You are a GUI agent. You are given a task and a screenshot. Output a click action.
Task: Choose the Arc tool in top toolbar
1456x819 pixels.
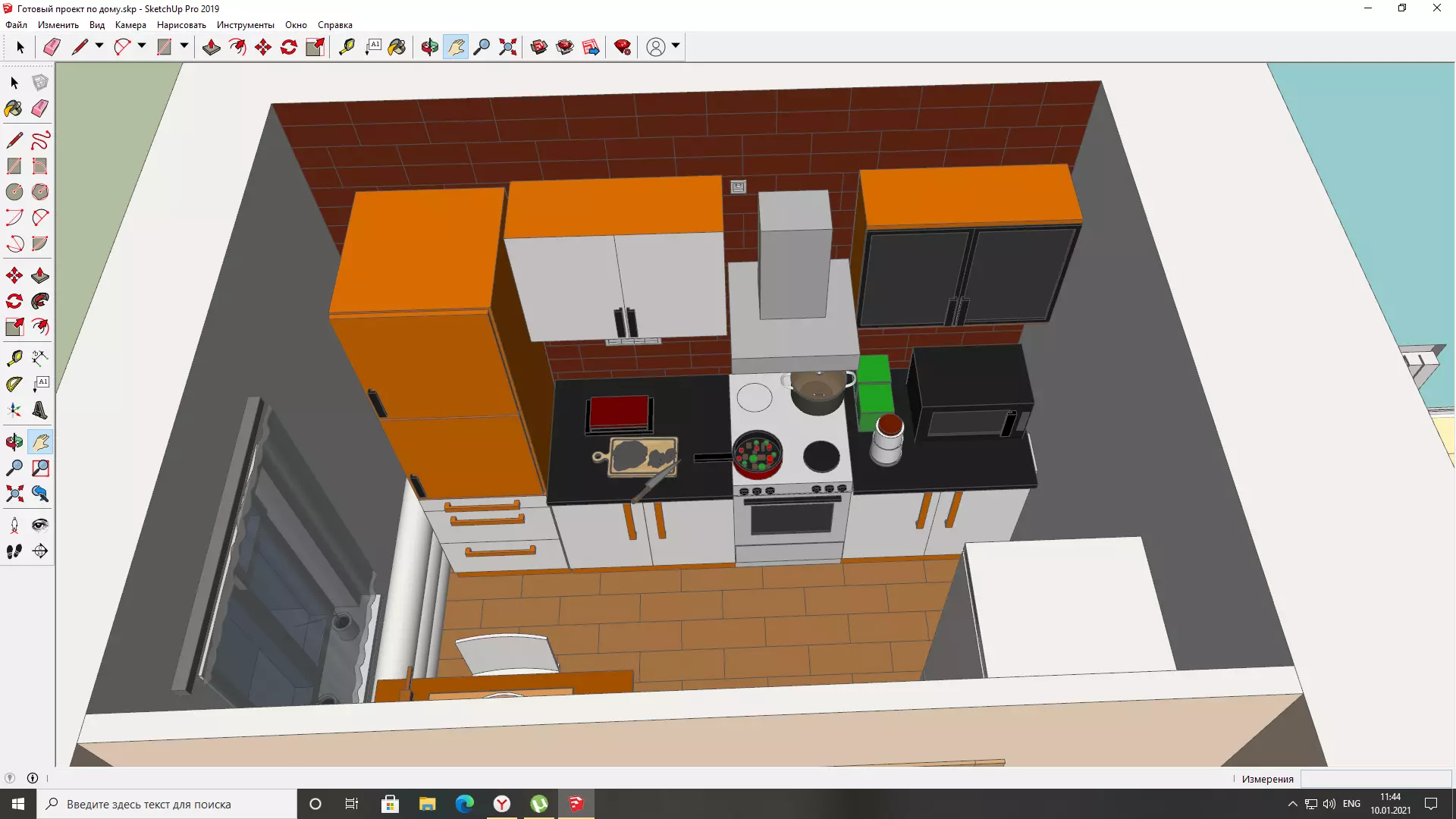coord(122,47)
